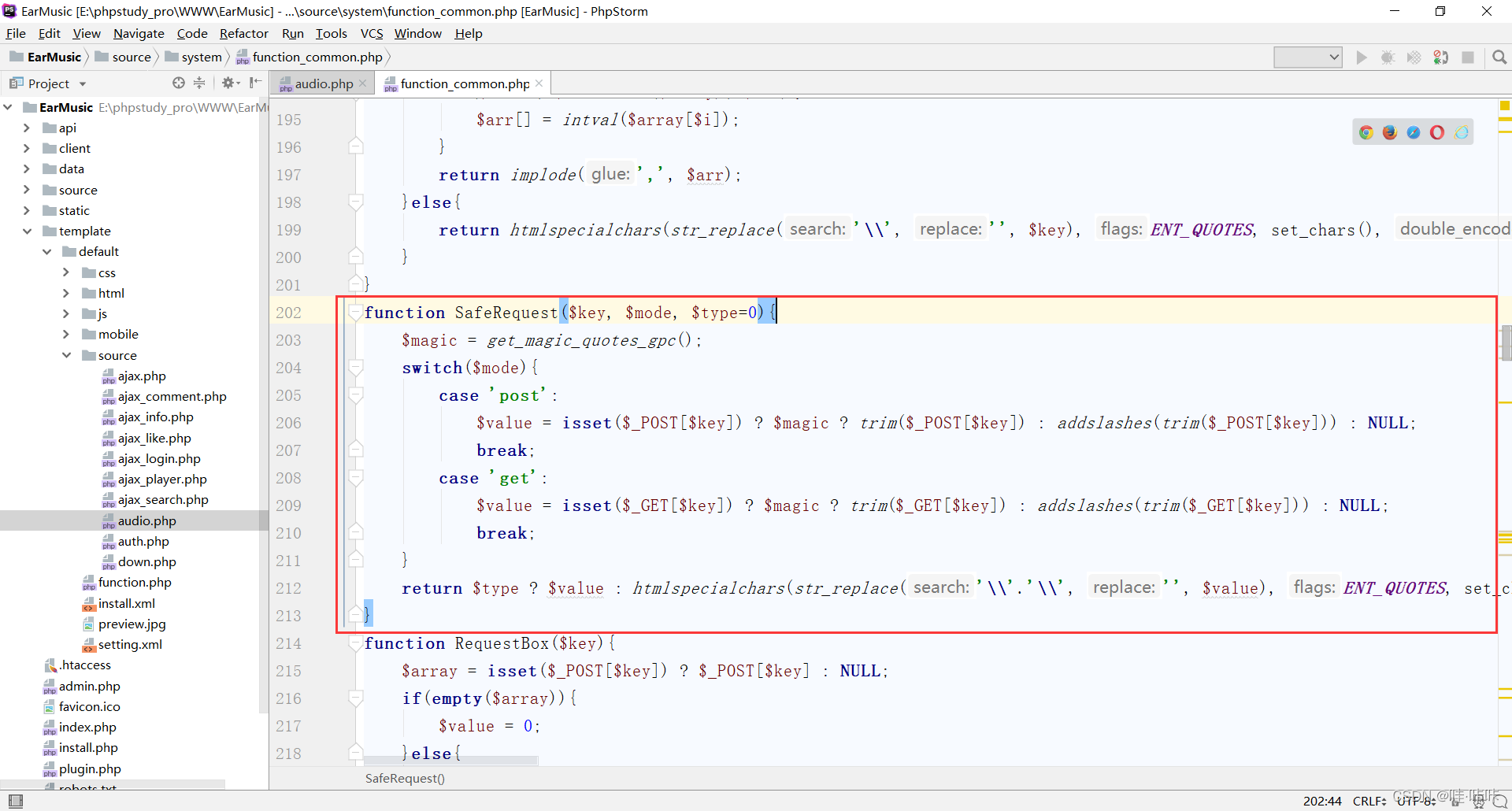
Task: Open Search Everywhere magnifier icon
Action: click(1499, 57)
